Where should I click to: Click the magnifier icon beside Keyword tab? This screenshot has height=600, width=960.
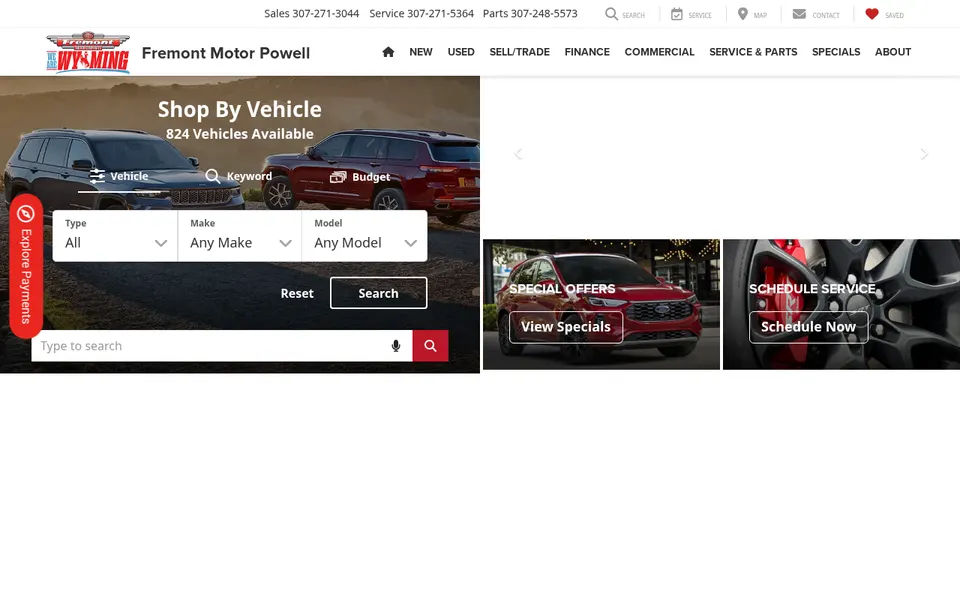click(x=212, y=176)
